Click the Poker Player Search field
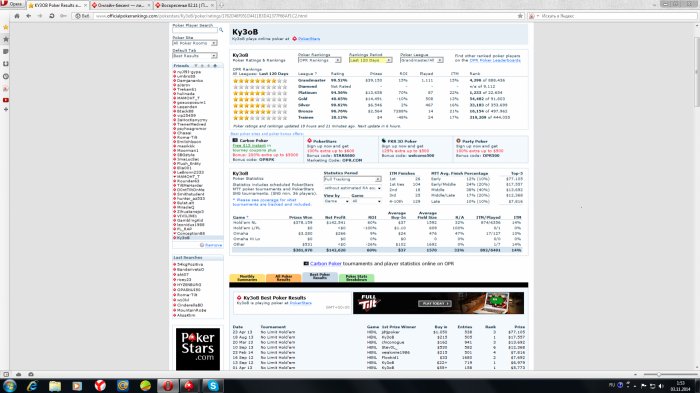The image size is (700, 393). [x=195, y=30]
